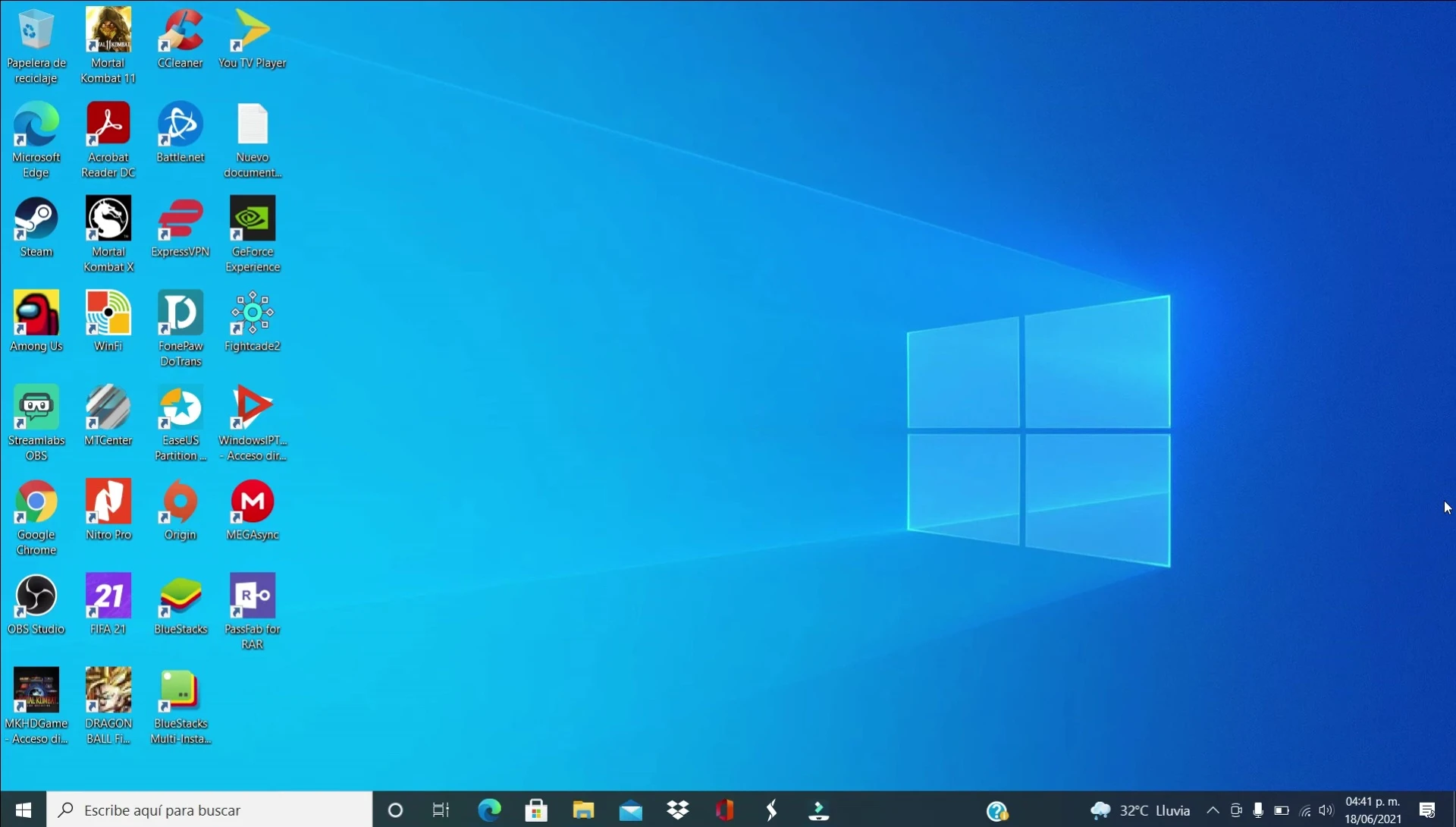Open the Windows Start menu
Viewport: 1456px width, 827px height.
coord(24,810)
